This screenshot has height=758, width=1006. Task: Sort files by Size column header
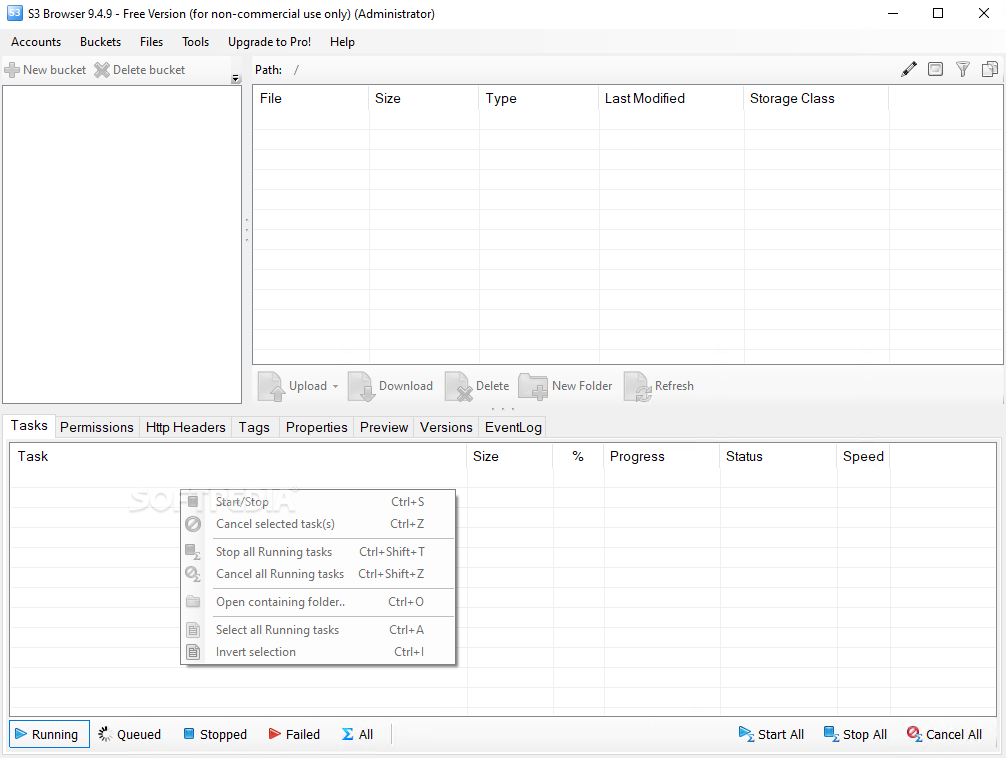424,98
